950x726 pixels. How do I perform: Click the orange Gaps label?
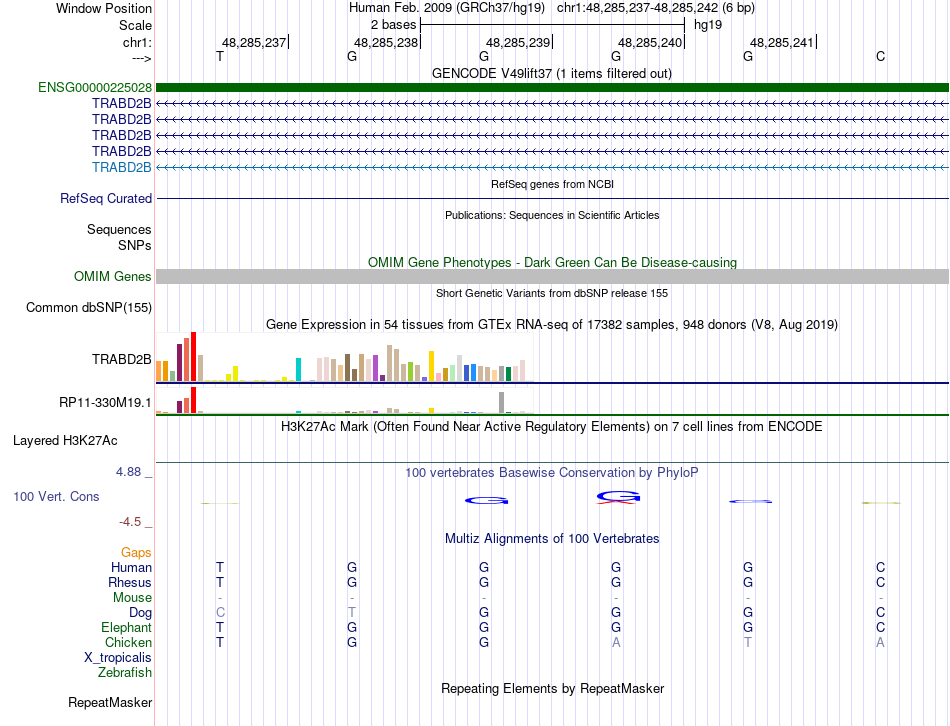[x=136, y=552]
